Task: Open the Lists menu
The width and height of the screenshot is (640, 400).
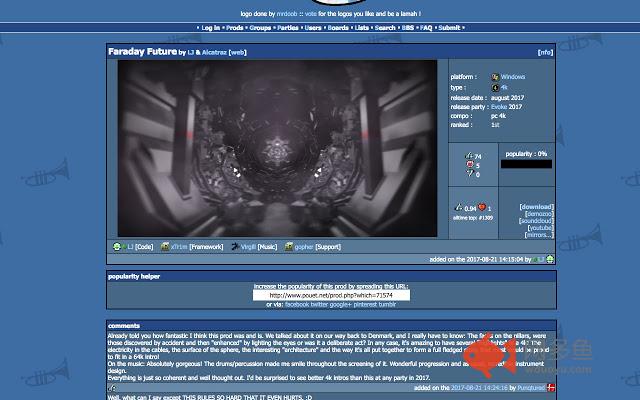Action: (362, 28)
